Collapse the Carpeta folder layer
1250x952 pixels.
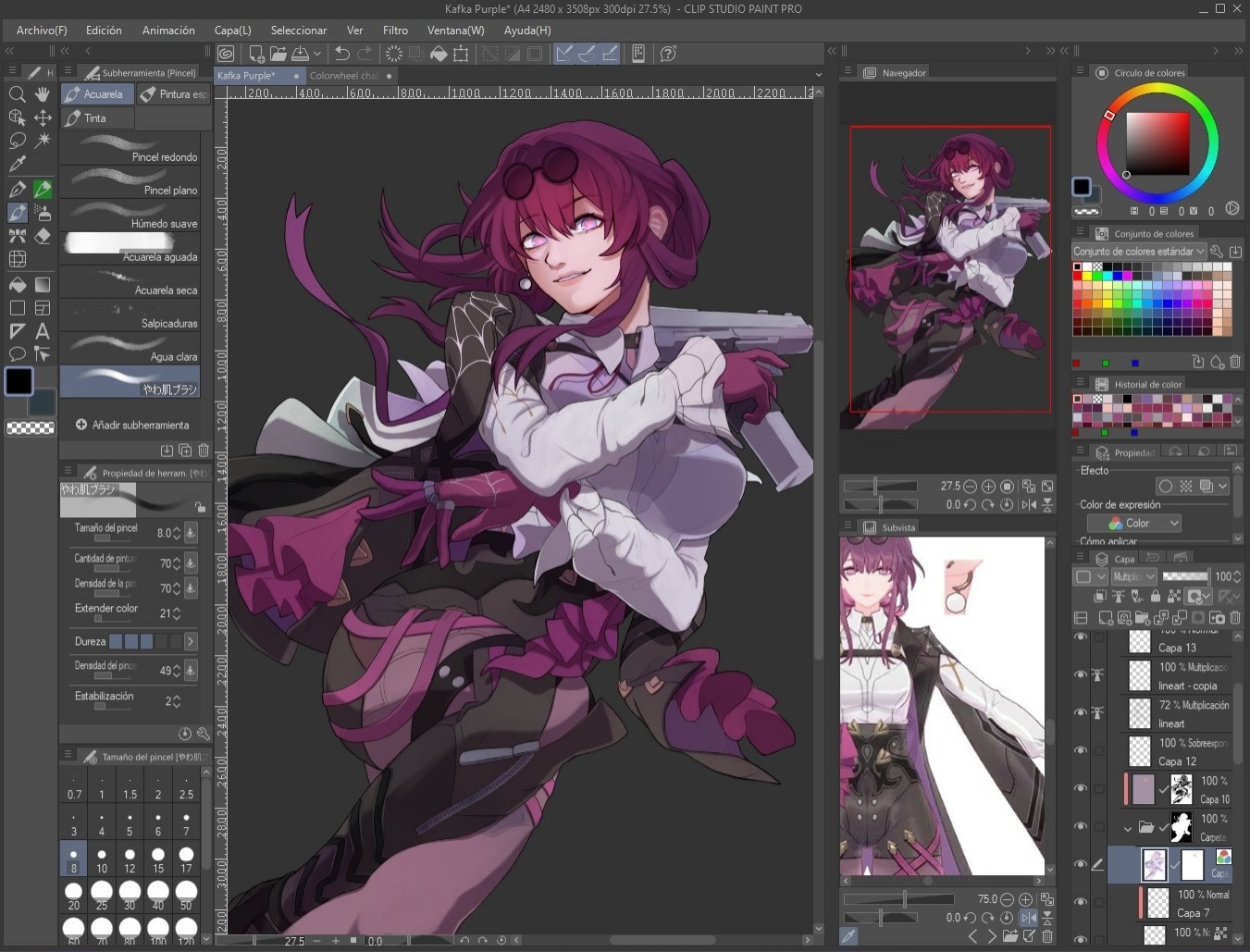[x=1128, y=828]
